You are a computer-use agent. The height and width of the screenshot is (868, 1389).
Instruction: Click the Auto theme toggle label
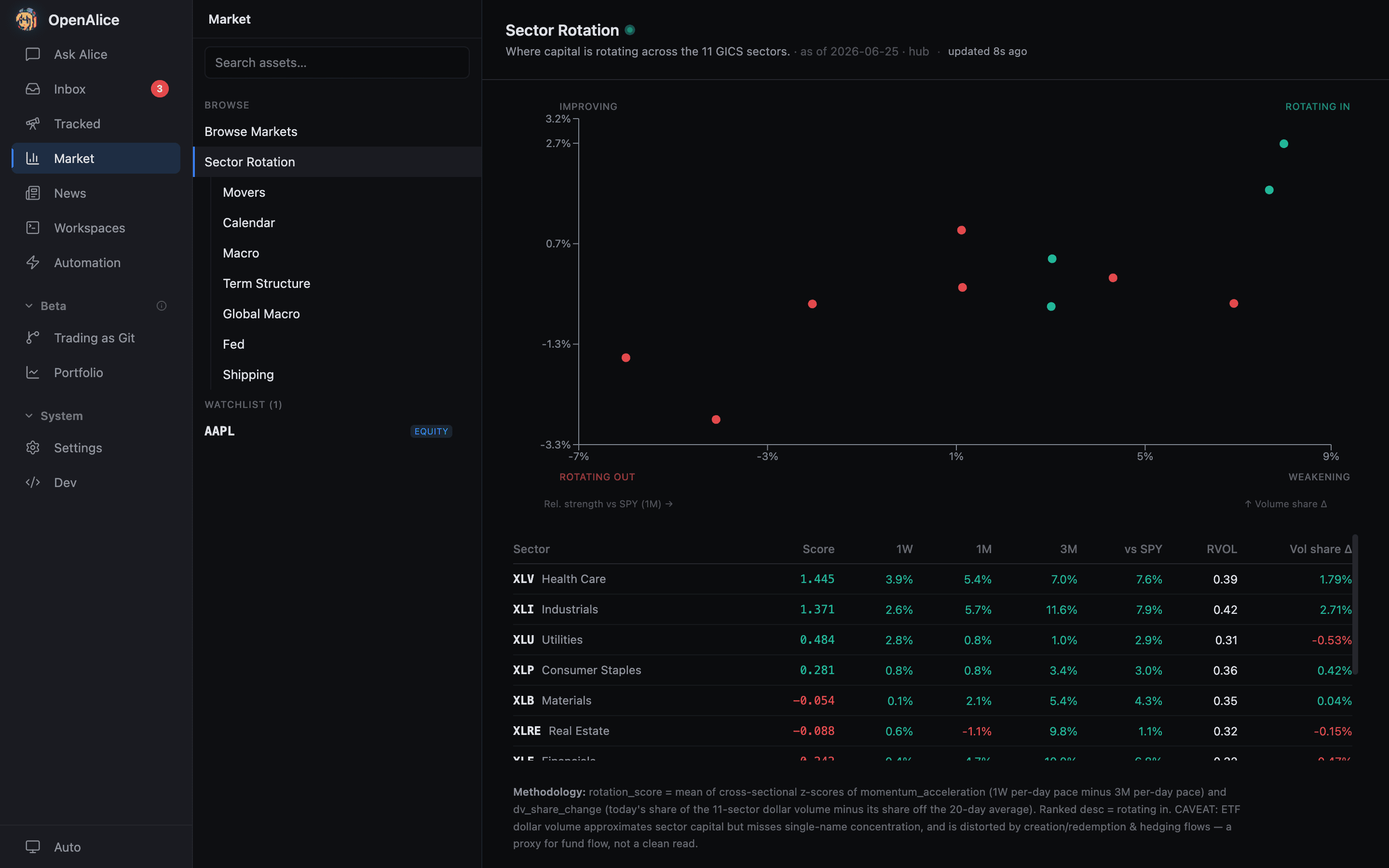coord(67,847)
